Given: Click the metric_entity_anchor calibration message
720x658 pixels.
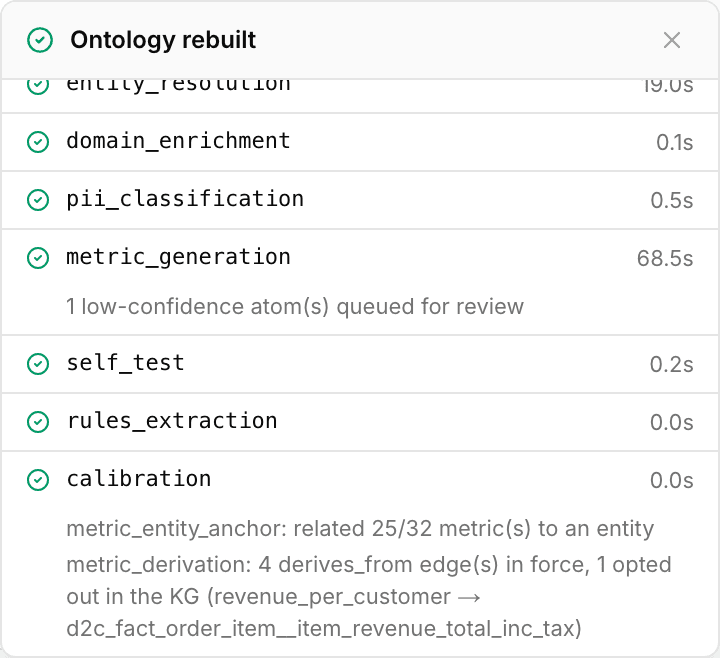Looking at the screenshot, I should pos(360,529).
